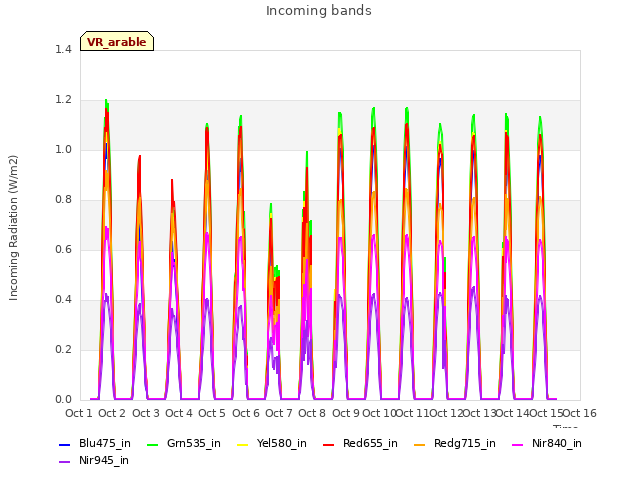The height and width of the screenshot is (480, 640).
Task: Click the 0.8 y-axis tick label
Action: 63,200
